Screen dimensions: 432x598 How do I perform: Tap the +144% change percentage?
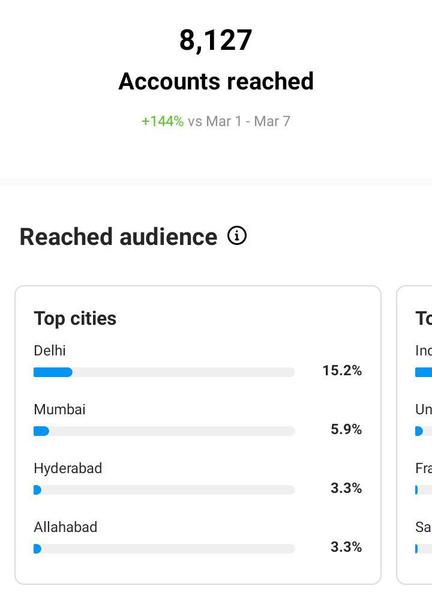[162, 121]
